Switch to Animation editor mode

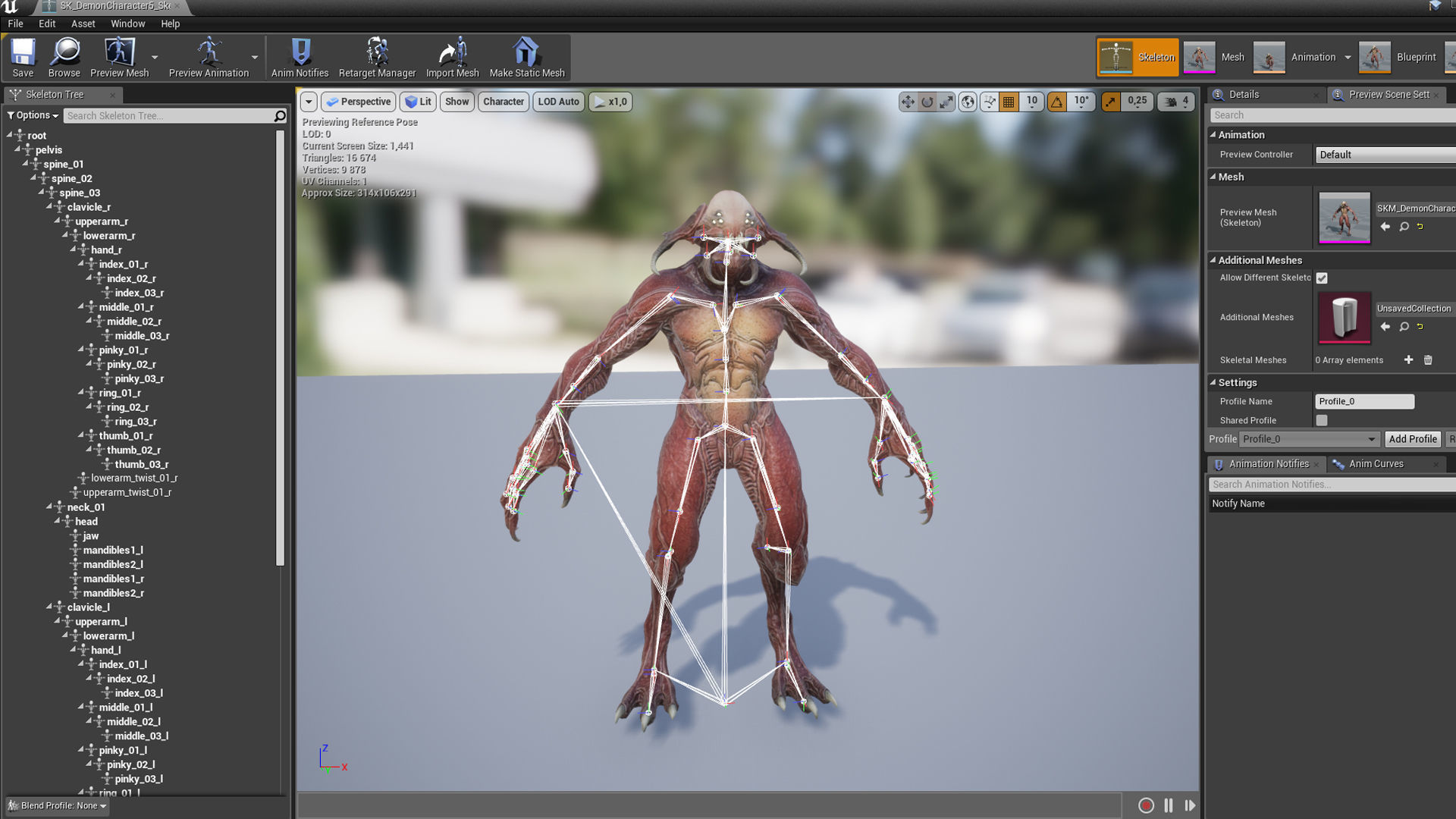[x=1294, y=58]
